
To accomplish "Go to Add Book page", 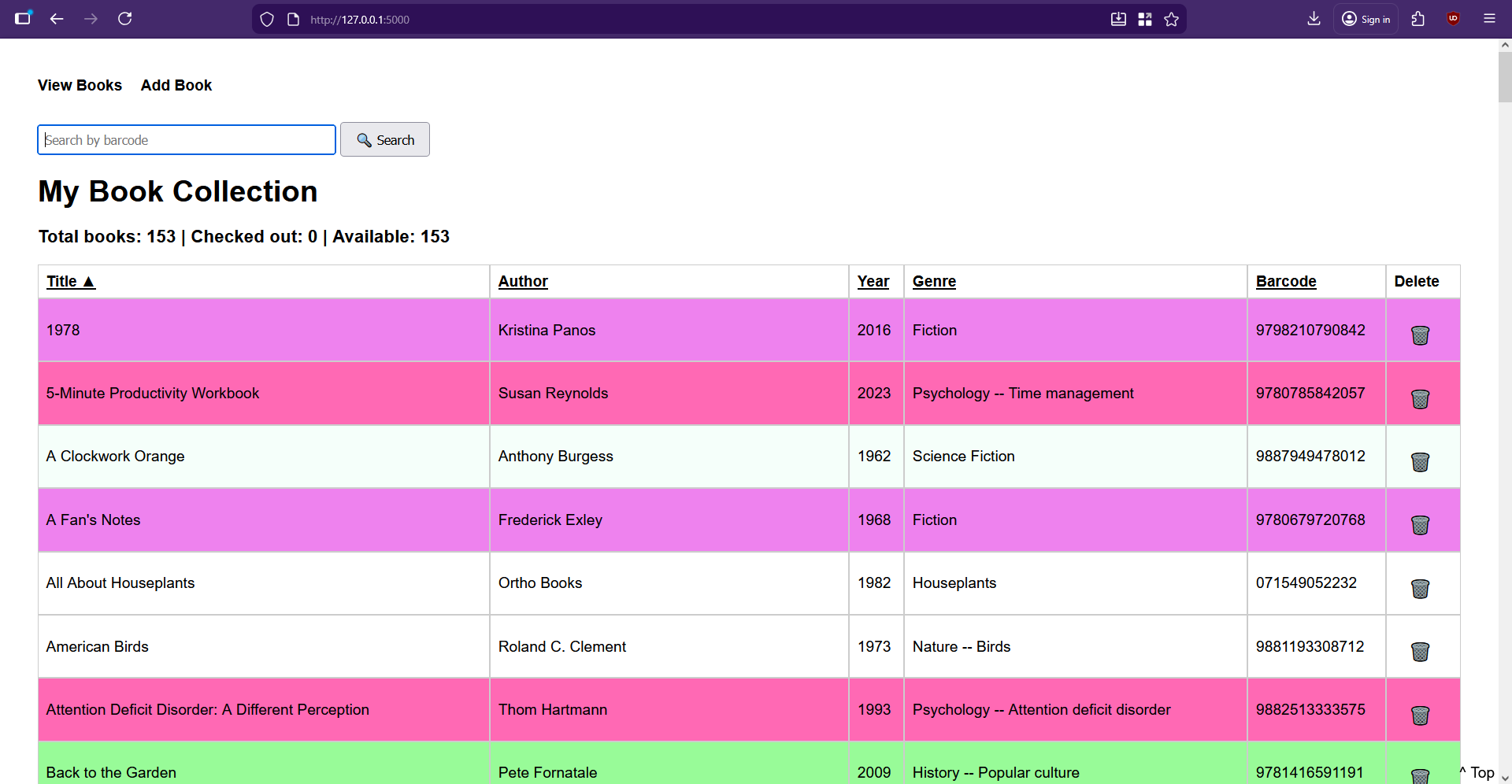I will 176,85.
